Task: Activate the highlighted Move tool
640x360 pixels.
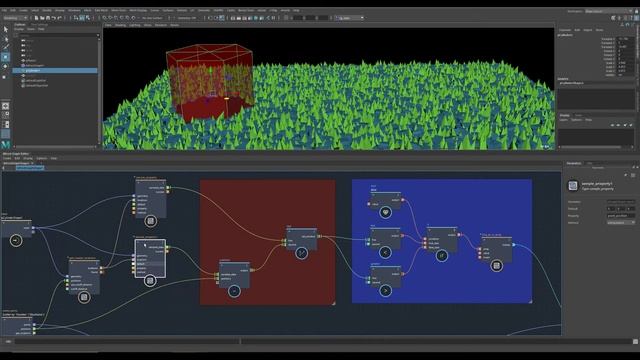Action: tap(6, 57)
